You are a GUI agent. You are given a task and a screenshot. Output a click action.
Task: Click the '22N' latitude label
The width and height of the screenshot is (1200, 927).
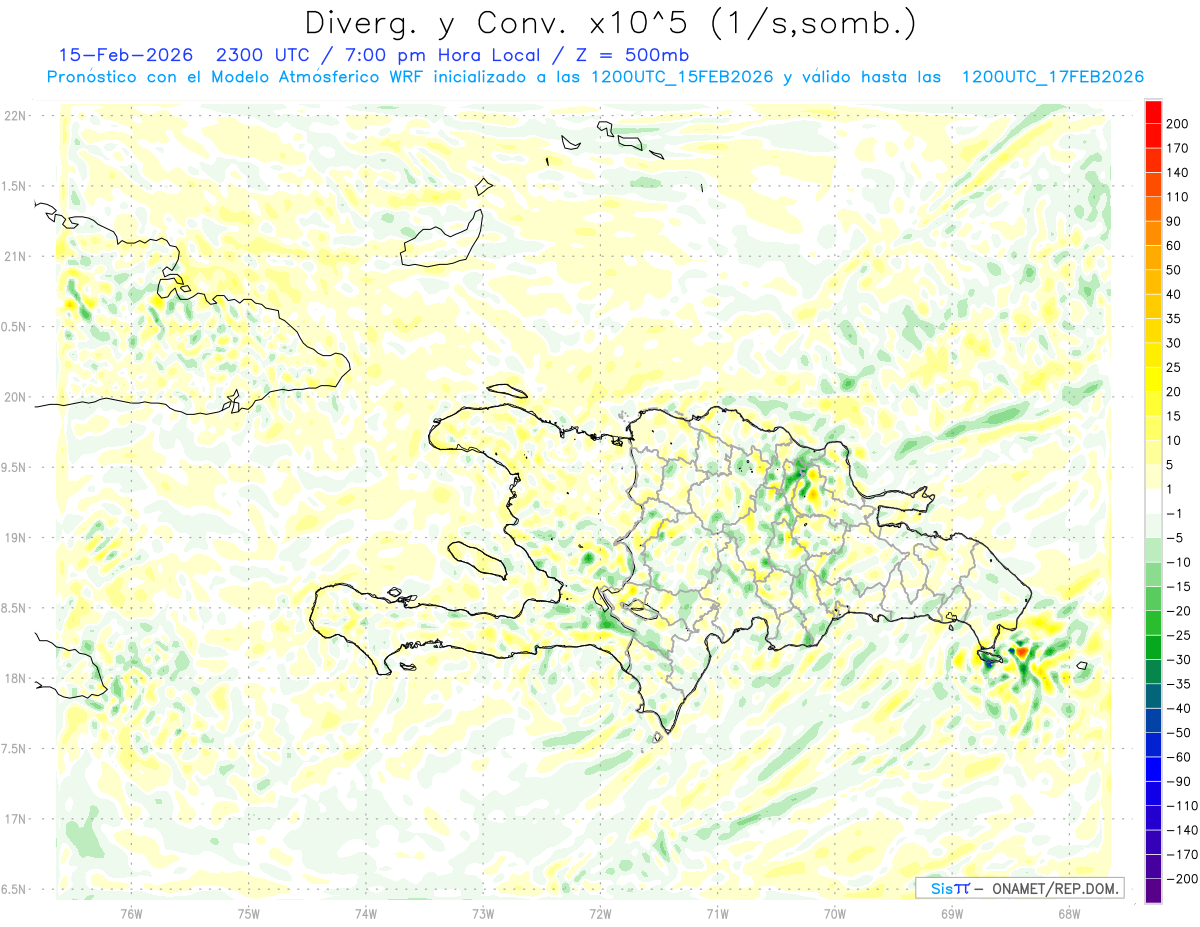click(x=15, y=116)
